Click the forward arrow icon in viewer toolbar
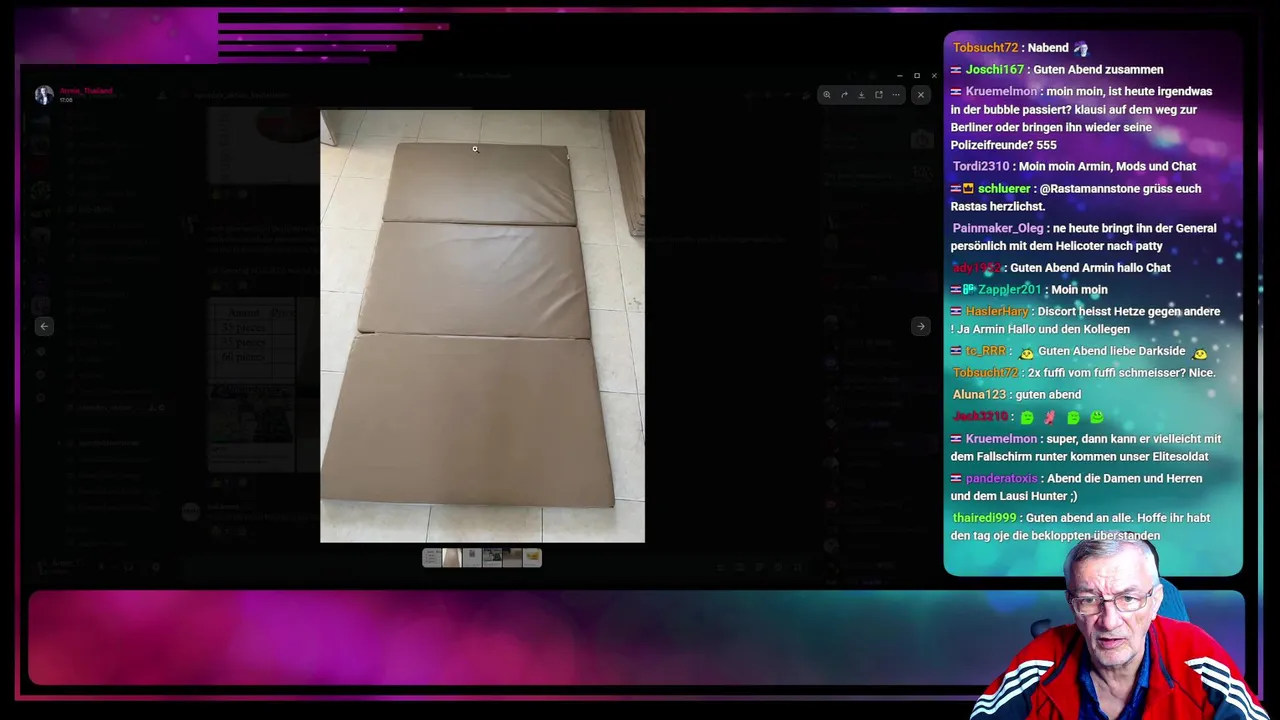 coord(844,95)
